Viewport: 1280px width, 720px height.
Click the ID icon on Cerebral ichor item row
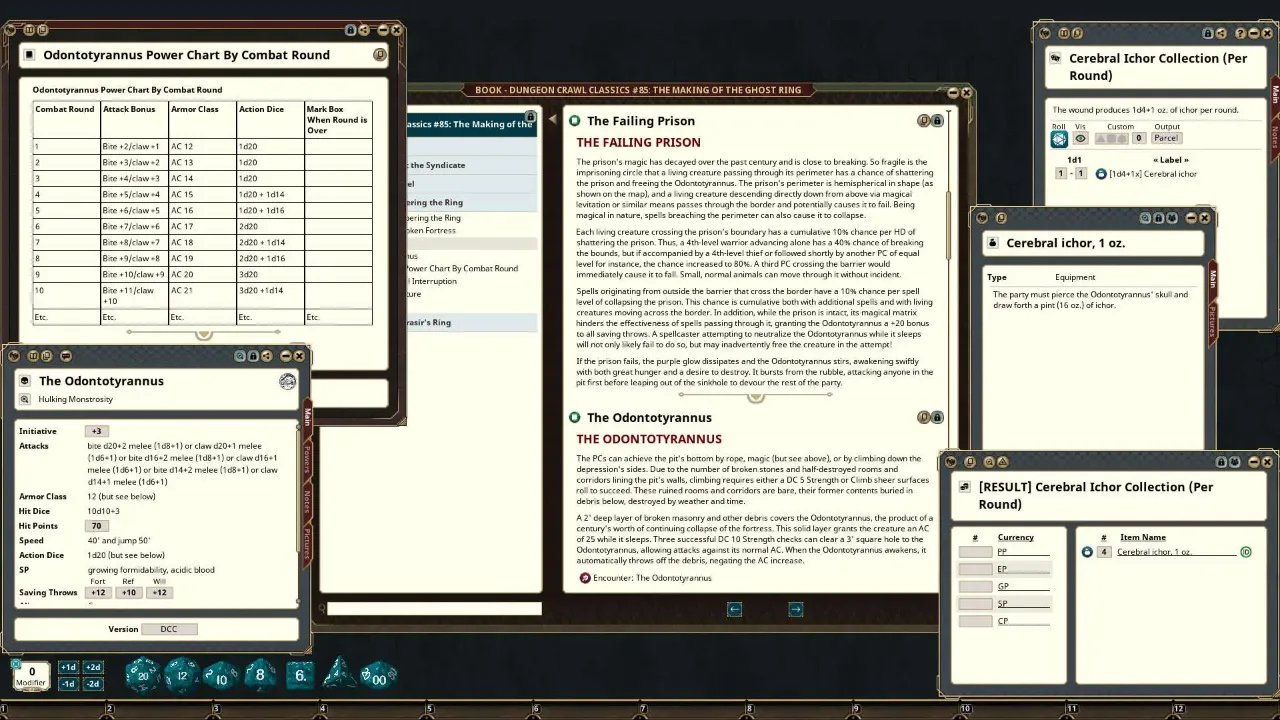(x=1245, y=552)
